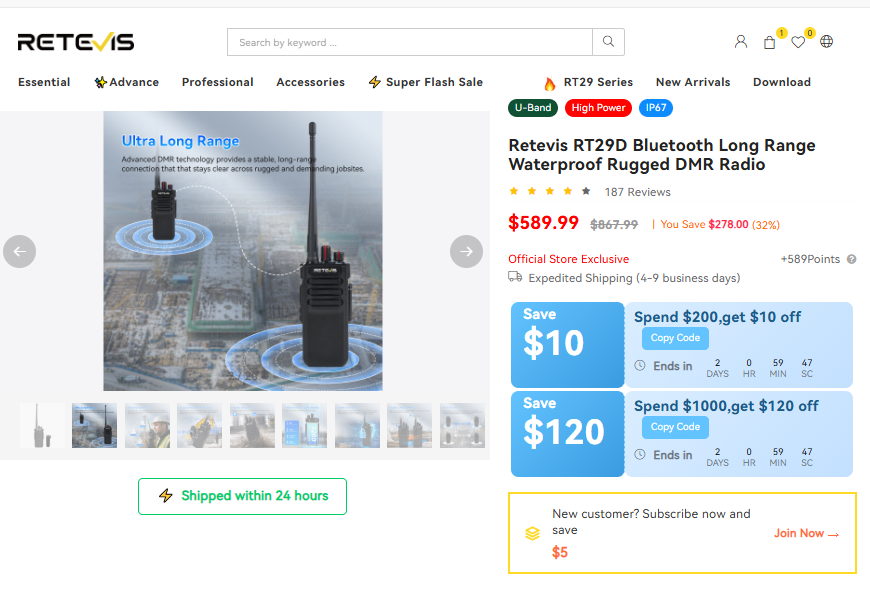The height and width of the screenshot is (589, 870).
Task: Focus the Search by keyword field
Action: (409, 42)
